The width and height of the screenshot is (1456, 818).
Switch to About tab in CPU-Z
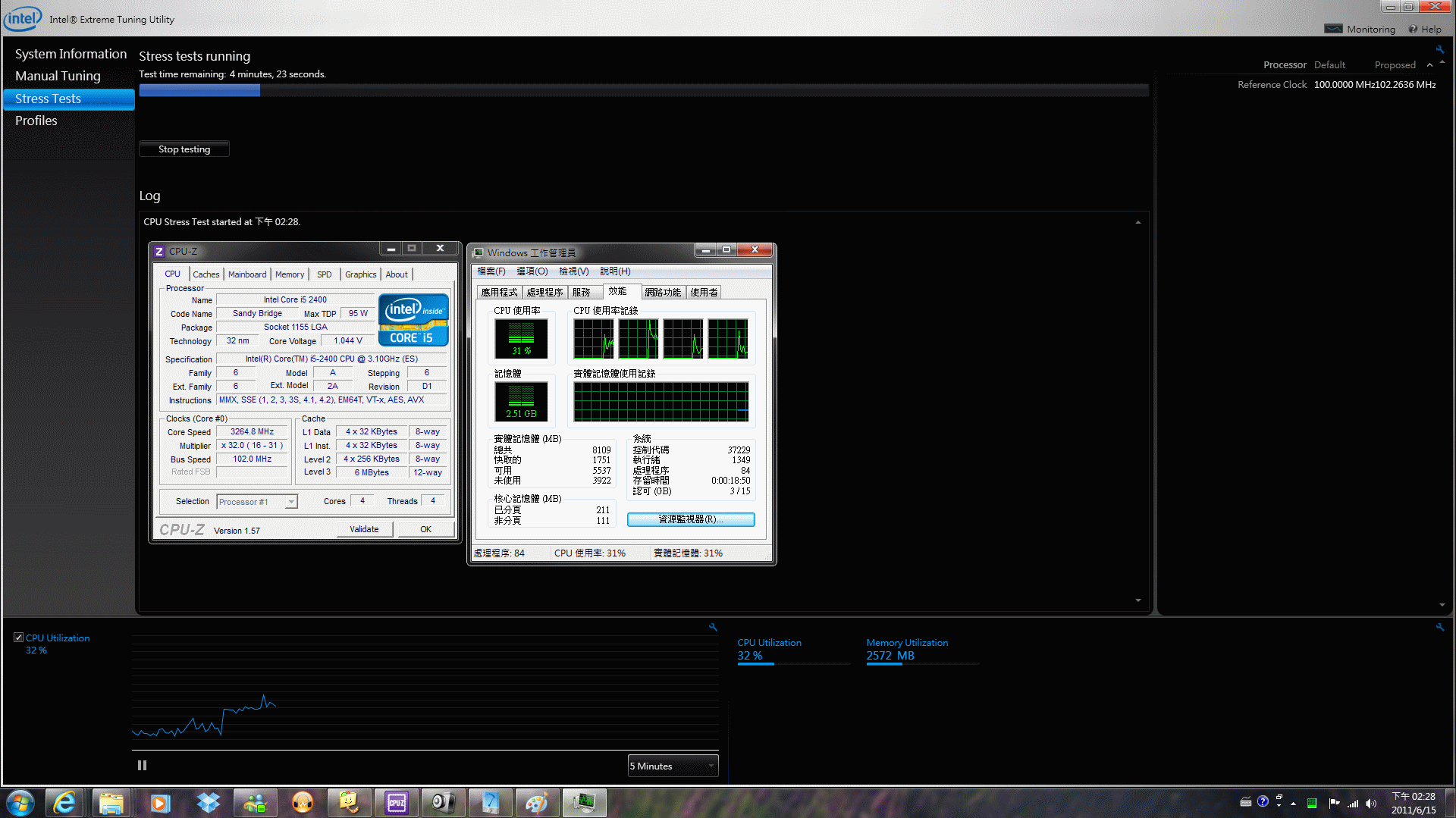coord(397,274)
